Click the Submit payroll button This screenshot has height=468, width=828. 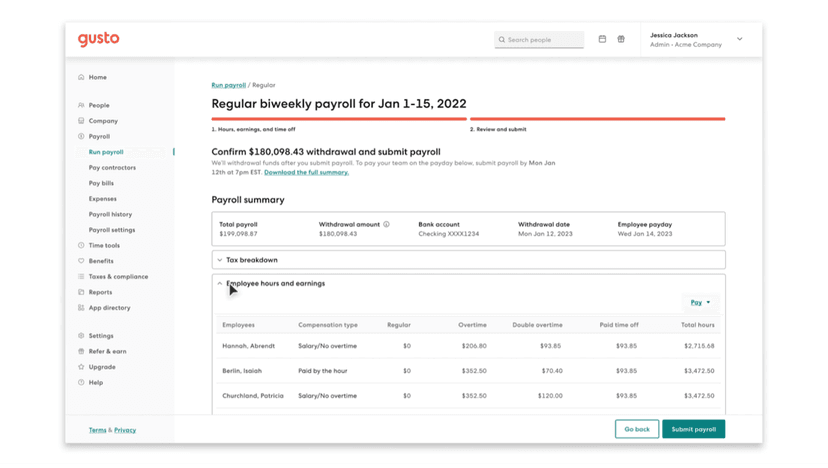[693, 429]
